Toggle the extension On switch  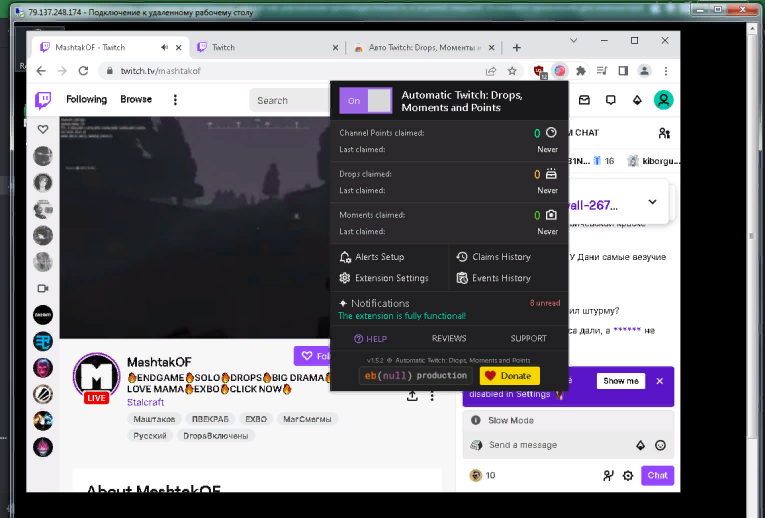(x=366, y=100)
